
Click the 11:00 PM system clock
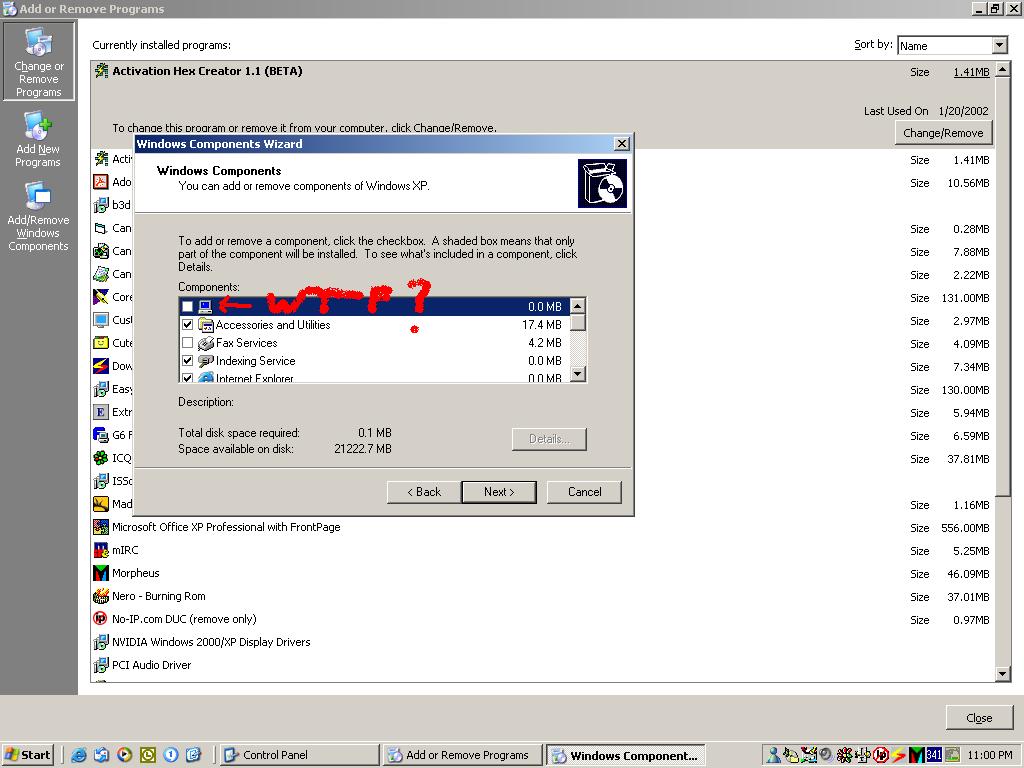(x=989, y=756)
